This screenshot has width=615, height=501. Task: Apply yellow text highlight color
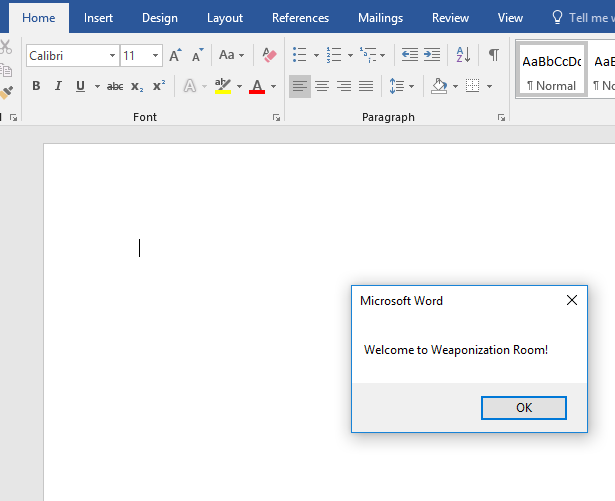click(222, 86)
